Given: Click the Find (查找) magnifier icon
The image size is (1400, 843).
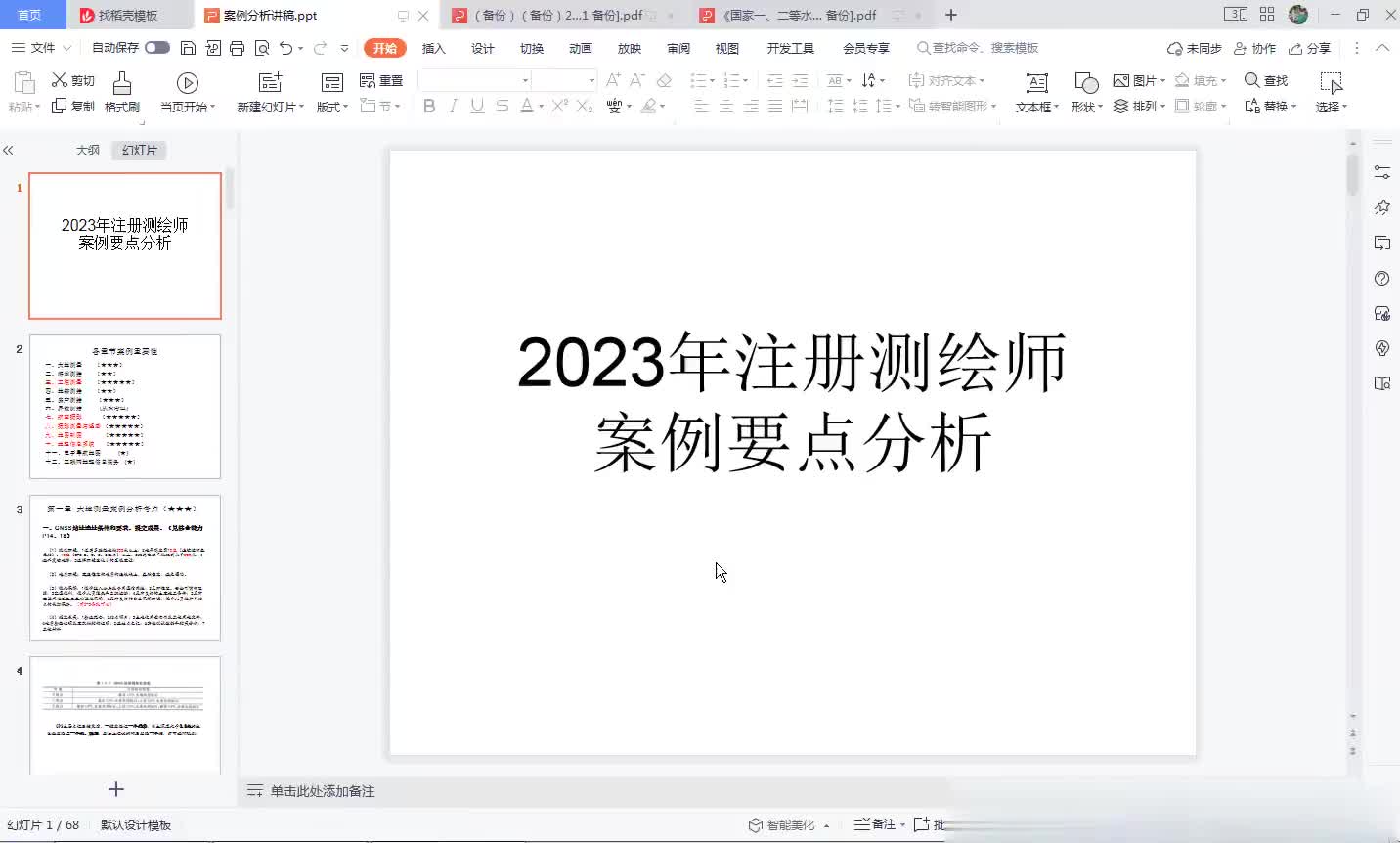Looking at the screenshot, I should [1251, 80].
